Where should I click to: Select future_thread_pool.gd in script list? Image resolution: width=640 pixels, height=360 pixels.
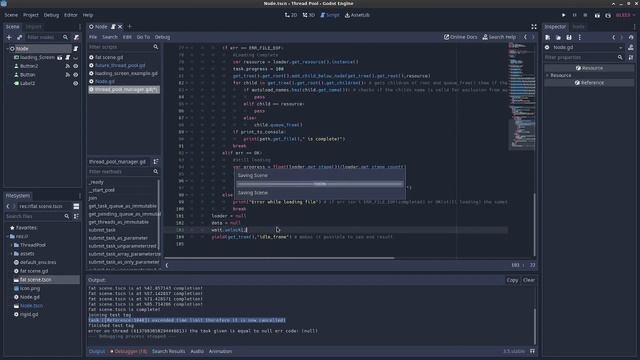[x=120, y=65]
